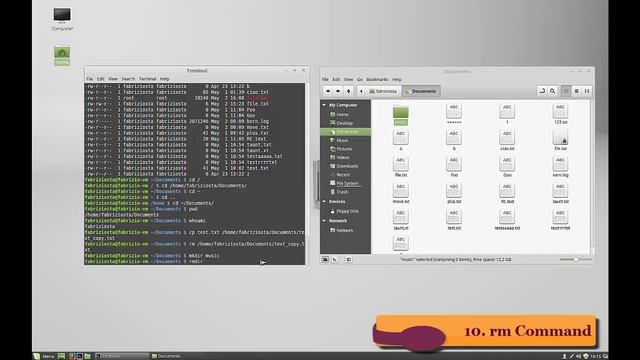640x360 pixels.
Task: Collapse the Network section
Action: (324, 221)
